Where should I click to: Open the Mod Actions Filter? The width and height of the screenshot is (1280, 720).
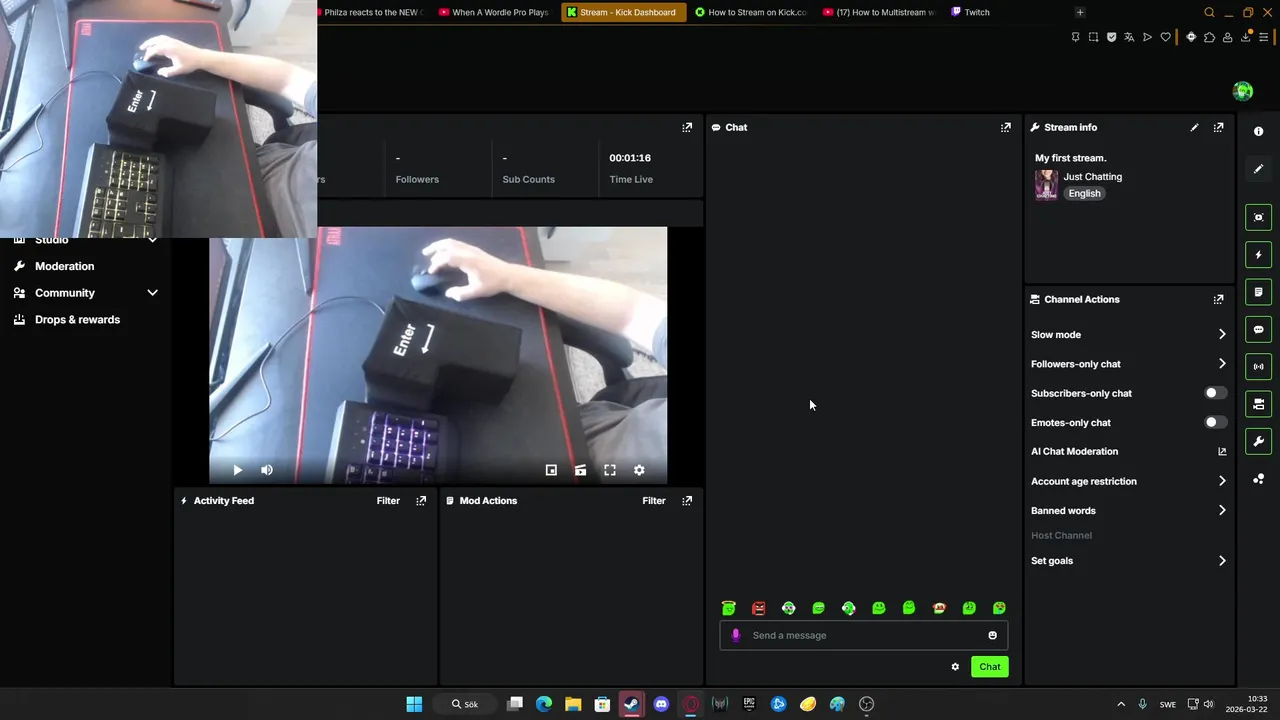[x=654, y=500]
